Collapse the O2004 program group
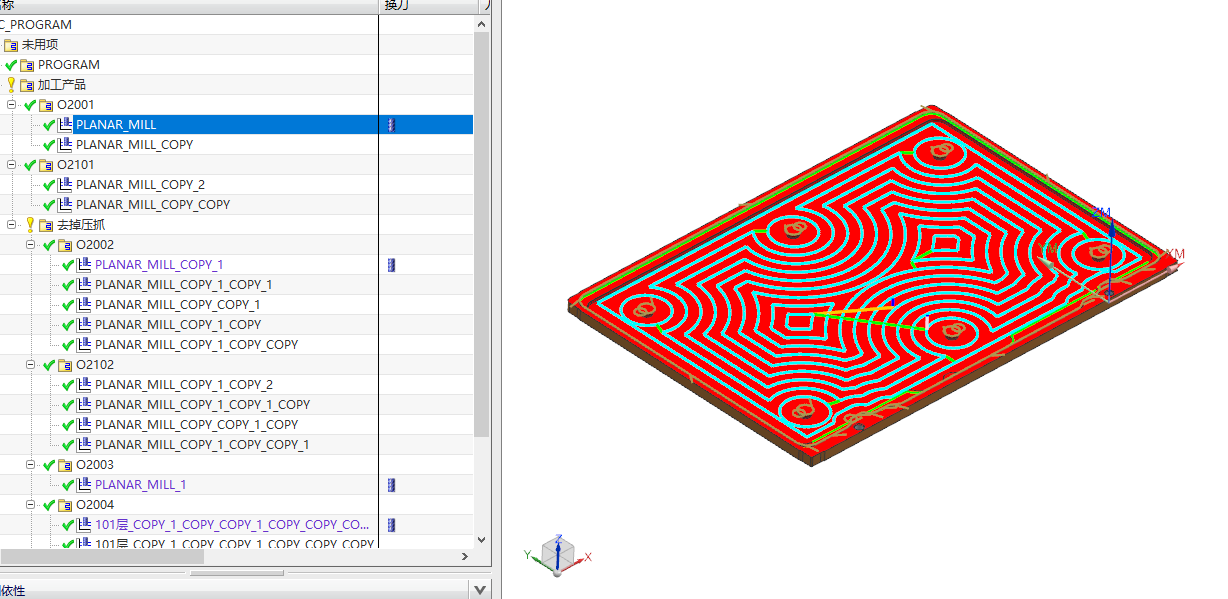This screenshot has width=1228, height=599. (x=31, y=505)
